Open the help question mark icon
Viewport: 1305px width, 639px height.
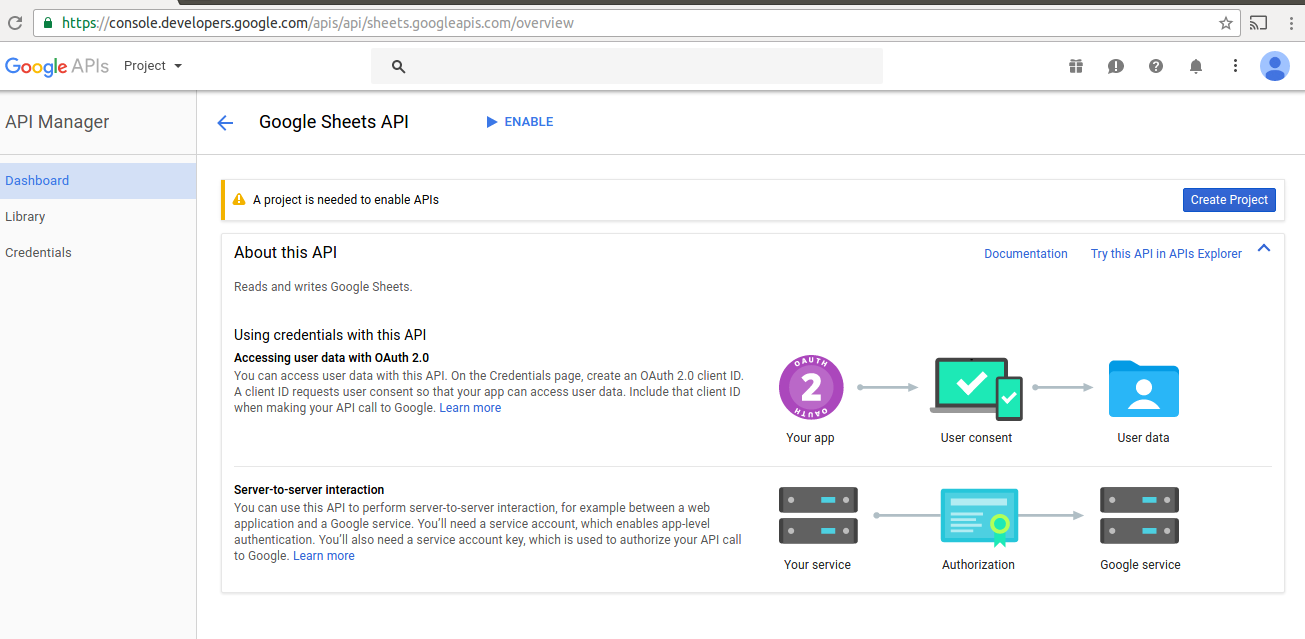1156,66
